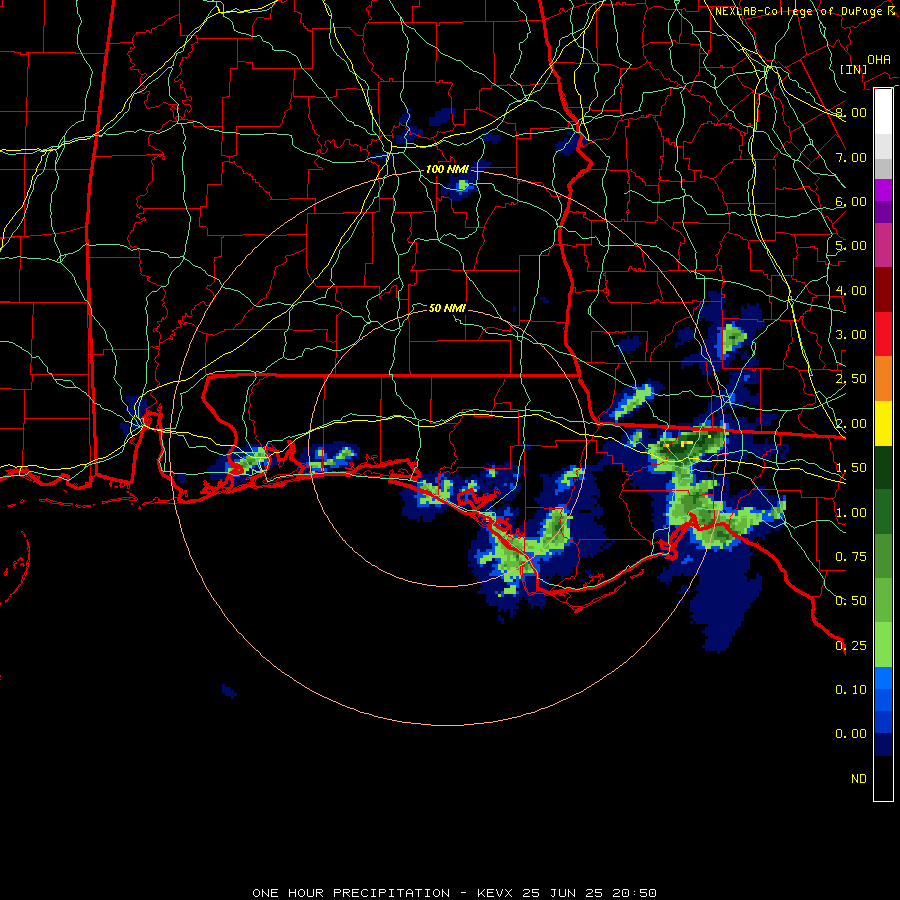Select the light blue swatch near 0.10

coord(883,678)
